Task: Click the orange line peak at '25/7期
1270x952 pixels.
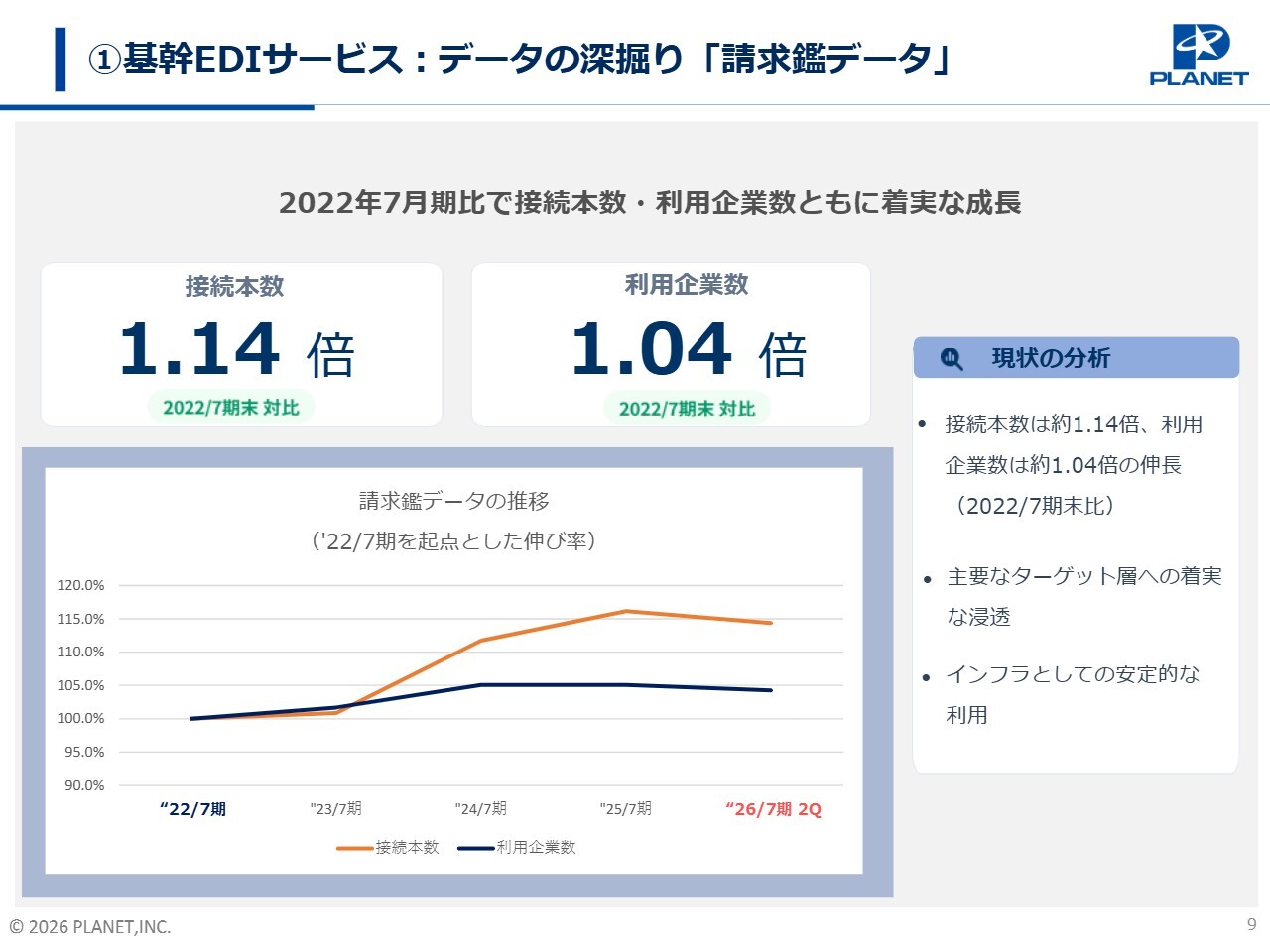Action: point(626,611)
